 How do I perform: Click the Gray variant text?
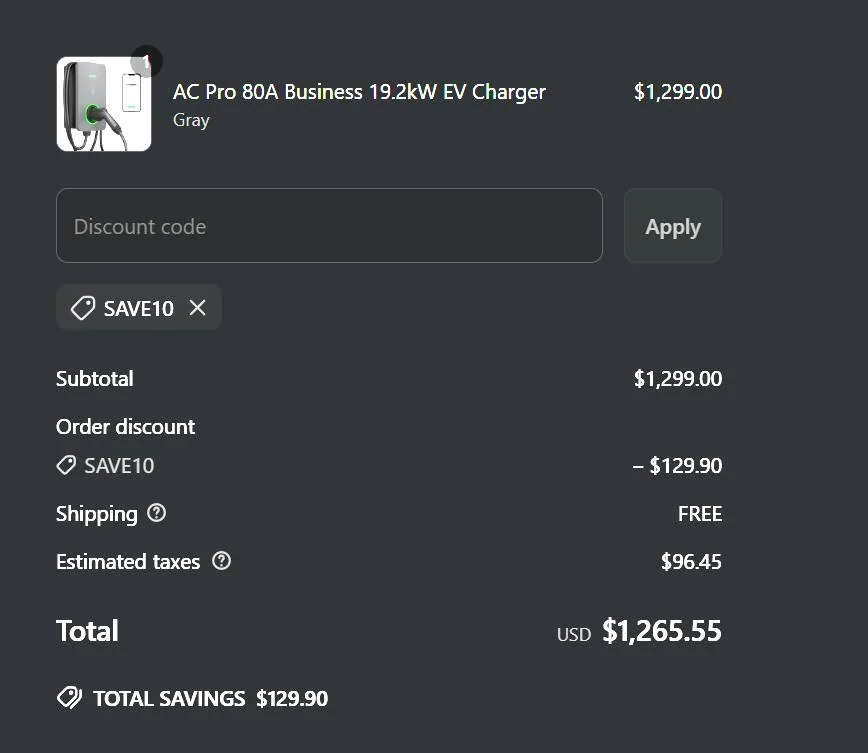(191, 120)
